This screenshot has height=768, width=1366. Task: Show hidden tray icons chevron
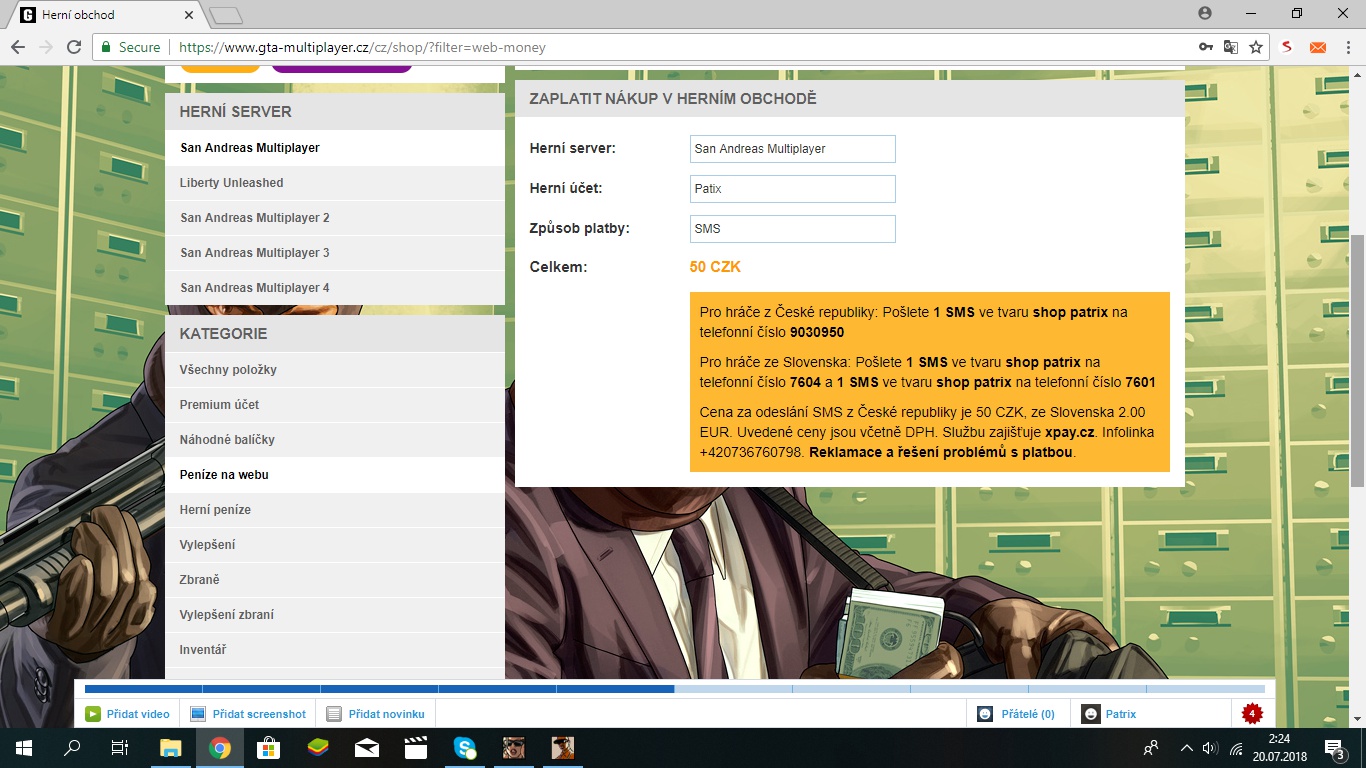pyautogui.click(x=1186, y=747)
